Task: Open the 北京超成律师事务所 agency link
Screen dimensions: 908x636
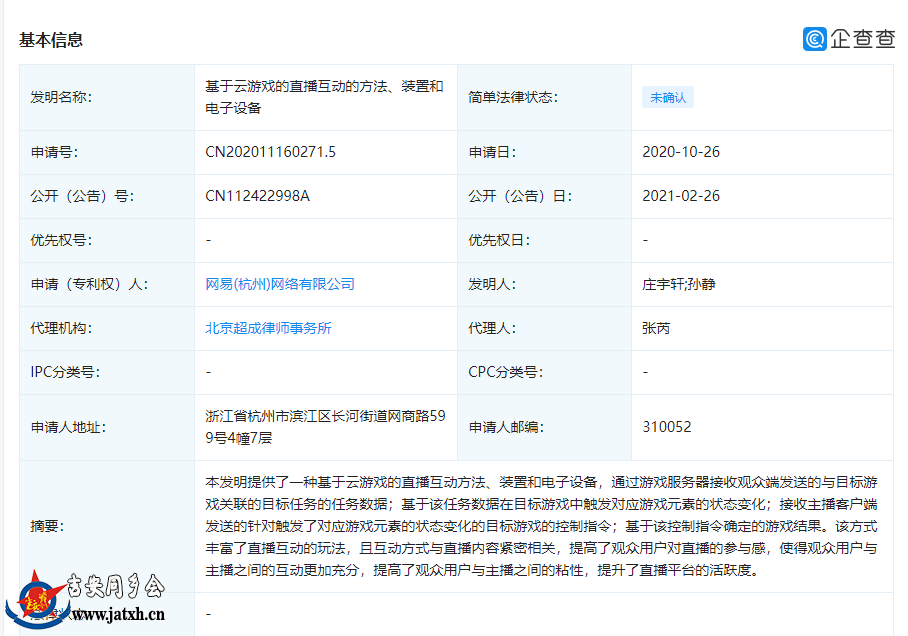Action: [x=268, y=328]
